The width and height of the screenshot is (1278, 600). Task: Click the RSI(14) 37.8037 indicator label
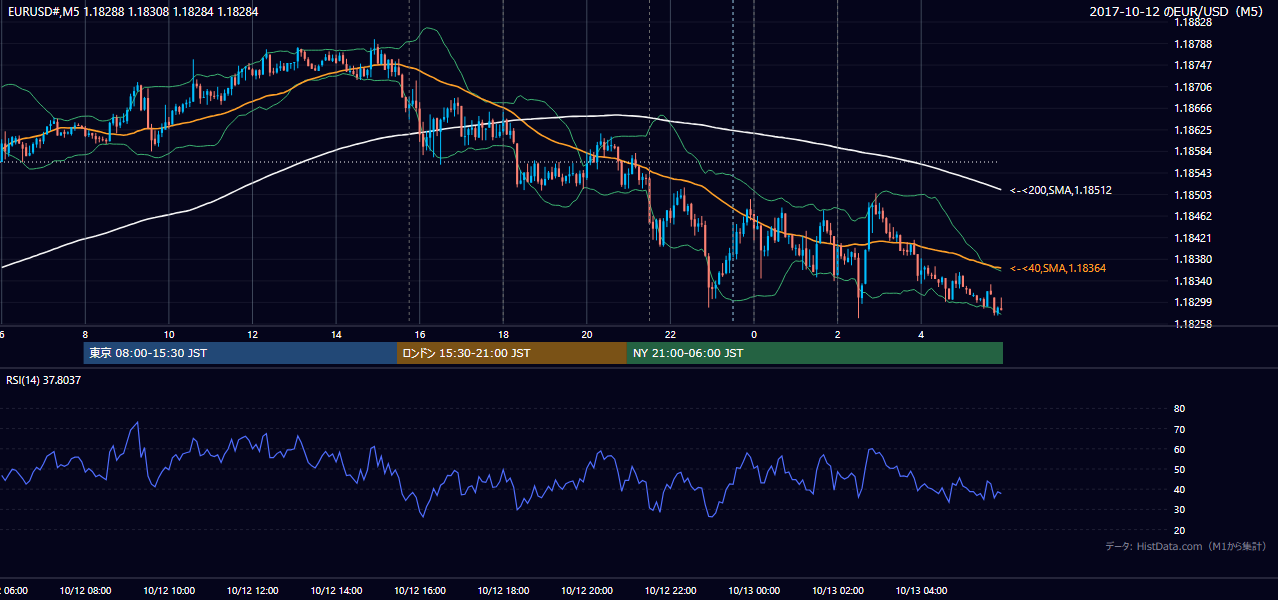pos(44,380)
